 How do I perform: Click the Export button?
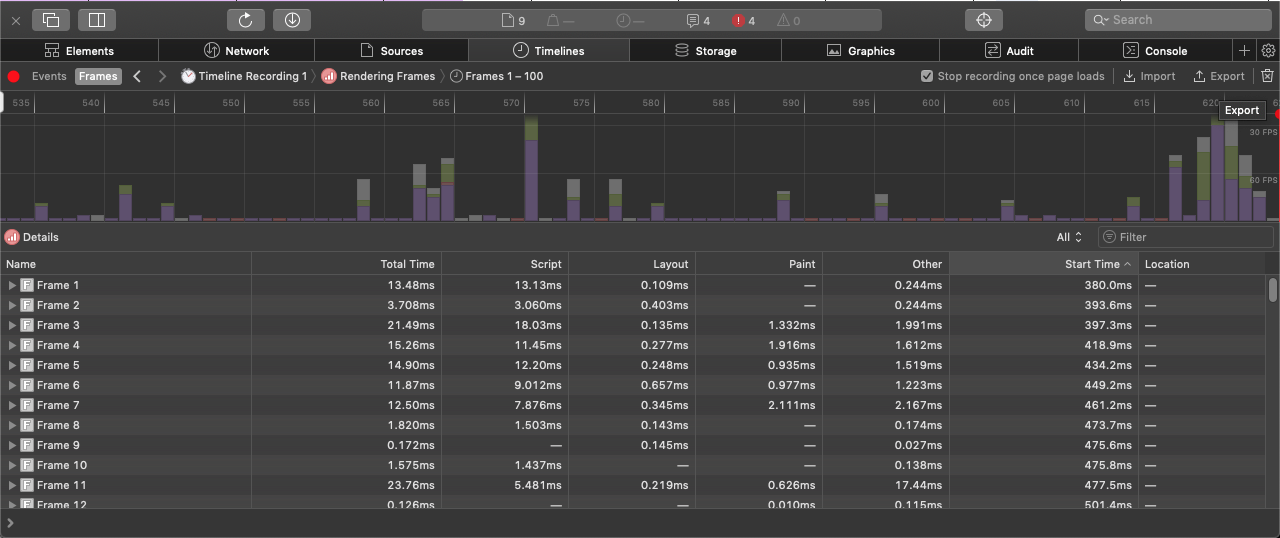[1219, 76]
